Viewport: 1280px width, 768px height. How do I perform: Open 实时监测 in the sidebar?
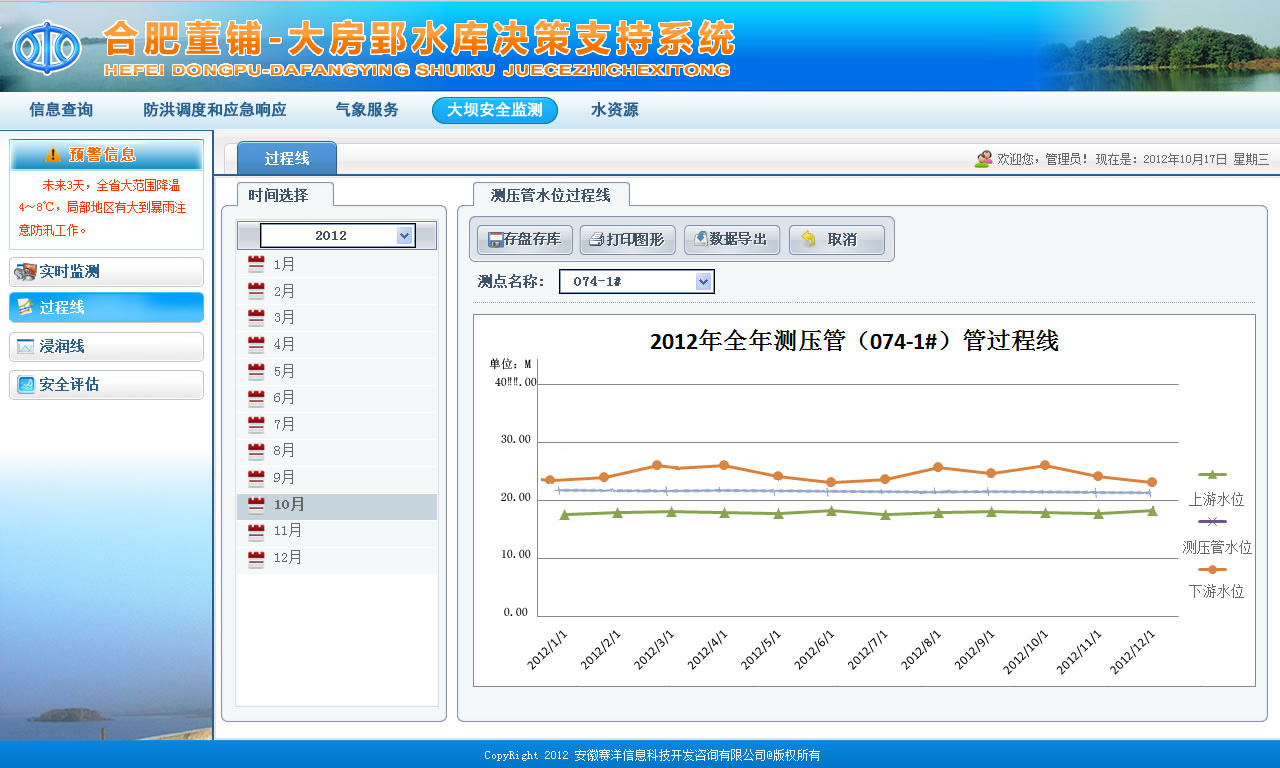(106, 272)
